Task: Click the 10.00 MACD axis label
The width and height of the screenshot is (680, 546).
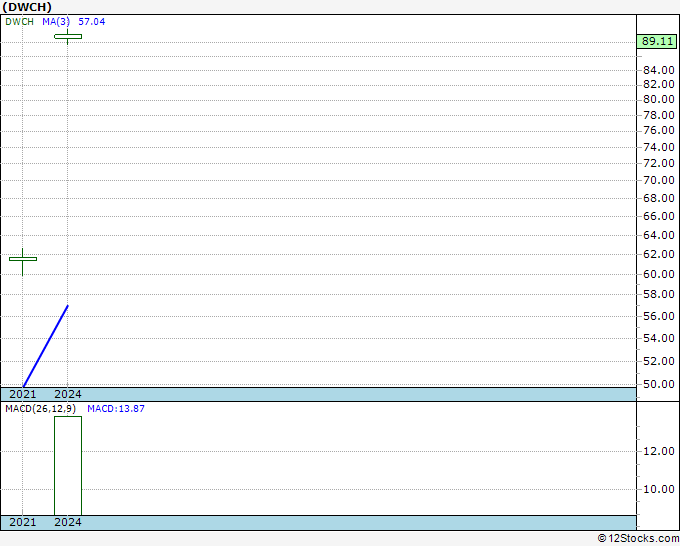Action: click(x=657, y=489)
